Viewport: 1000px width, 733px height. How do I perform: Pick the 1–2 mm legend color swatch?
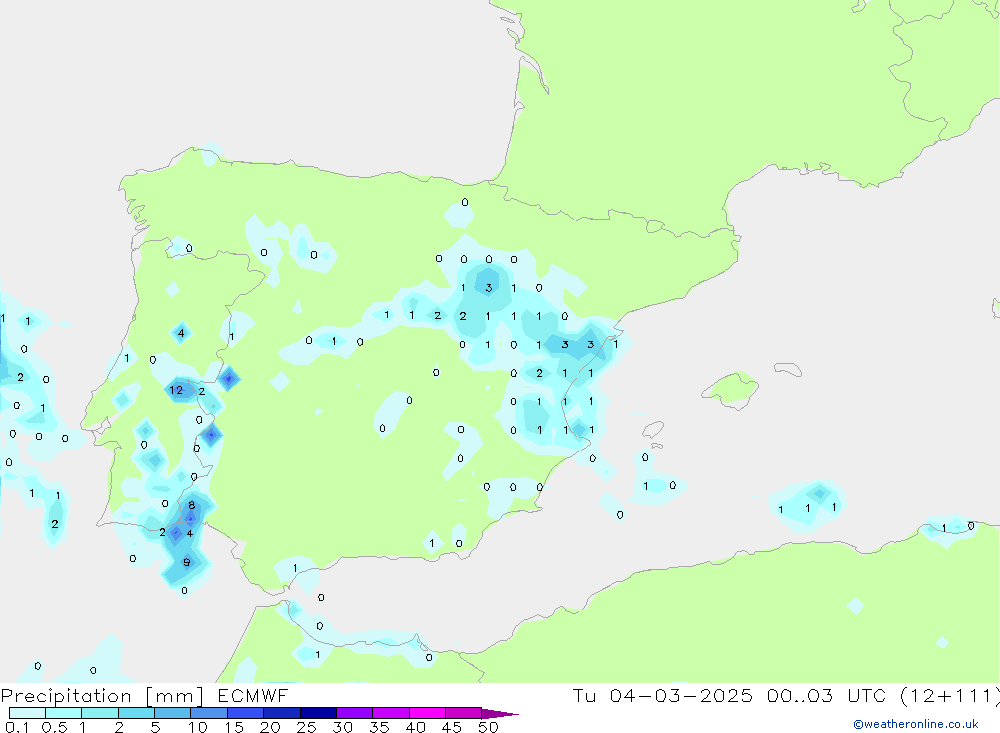click(x=100, y=713)
